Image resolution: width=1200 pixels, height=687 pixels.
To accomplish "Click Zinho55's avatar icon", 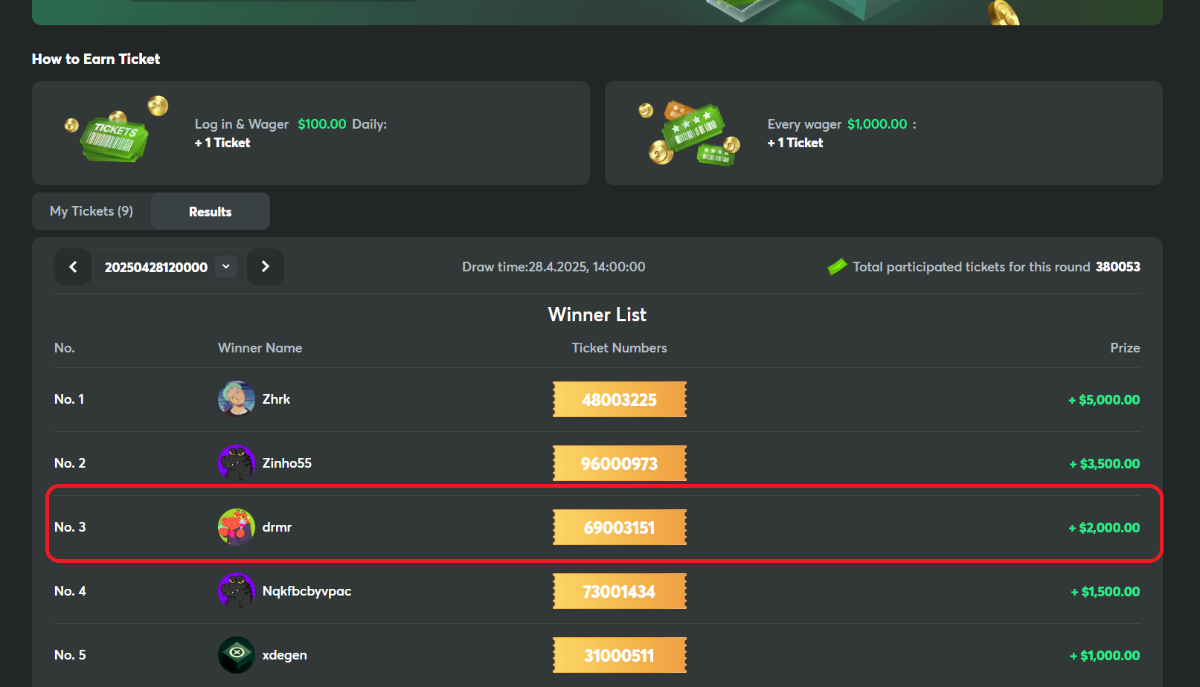I will click(x=236, y=463).
